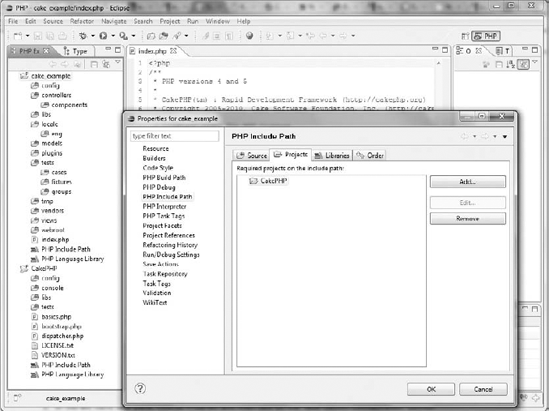Click the Remove button

click(467, 219)
